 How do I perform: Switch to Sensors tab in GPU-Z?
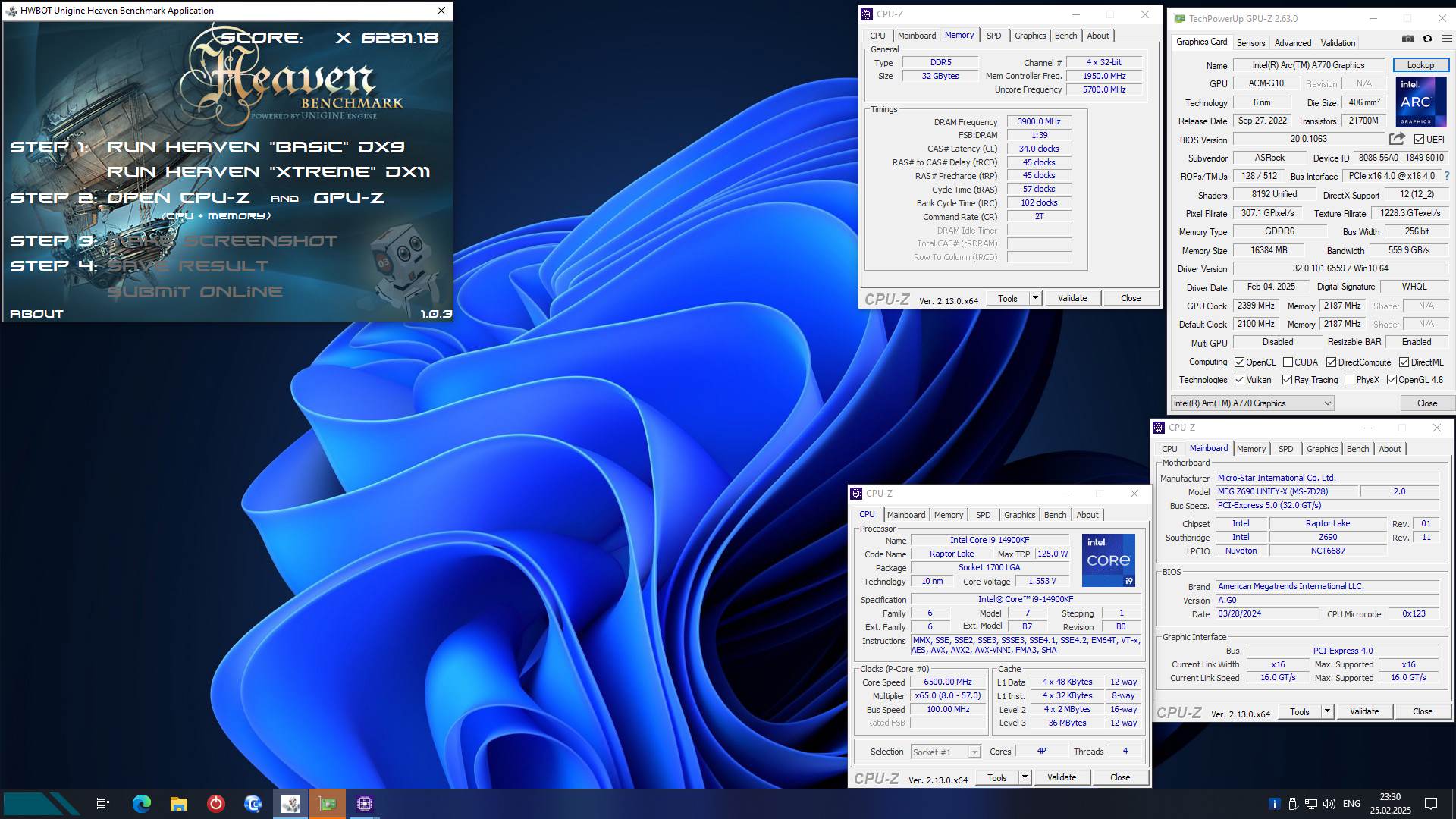[x=1250, y=43]
